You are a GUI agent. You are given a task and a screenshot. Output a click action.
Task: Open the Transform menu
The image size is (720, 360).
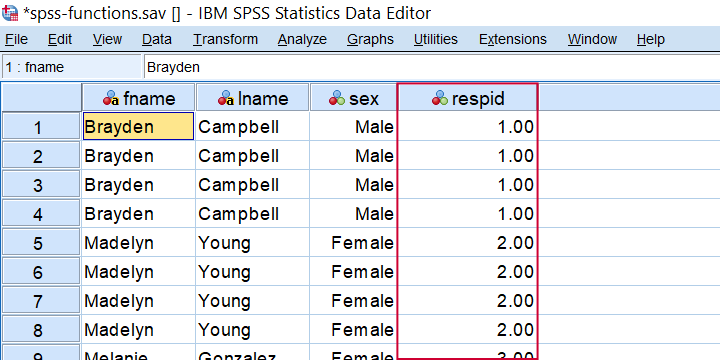[225, 39]
